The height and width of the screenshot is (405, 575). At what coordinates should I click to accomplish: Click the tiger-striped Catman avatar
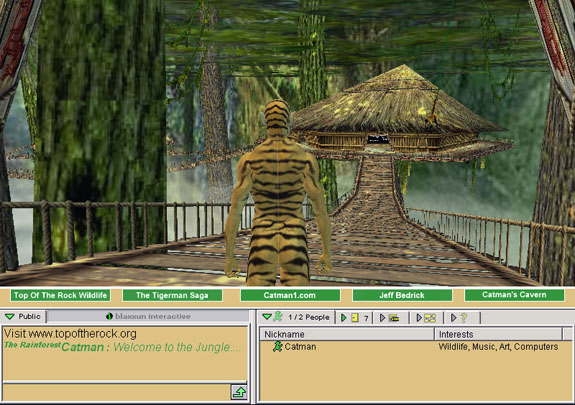tap(278, 194)
